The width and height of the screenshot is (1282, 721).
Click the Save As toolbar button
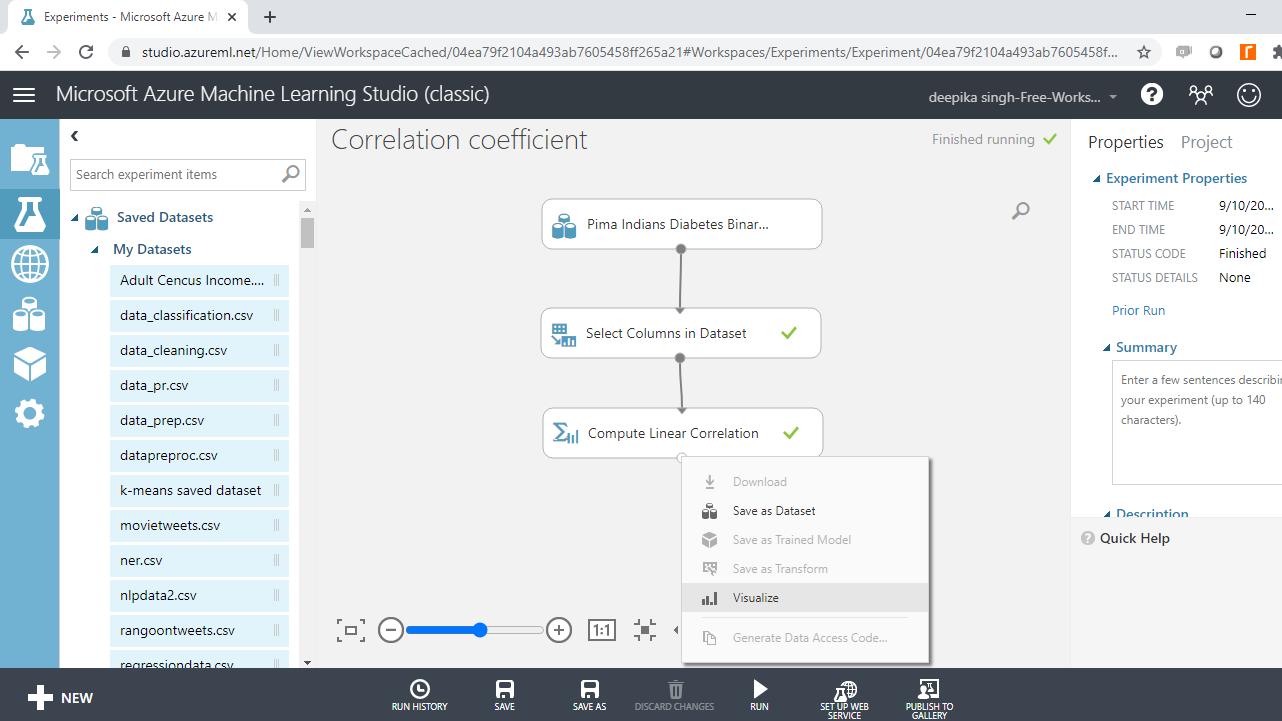point(590,695)
